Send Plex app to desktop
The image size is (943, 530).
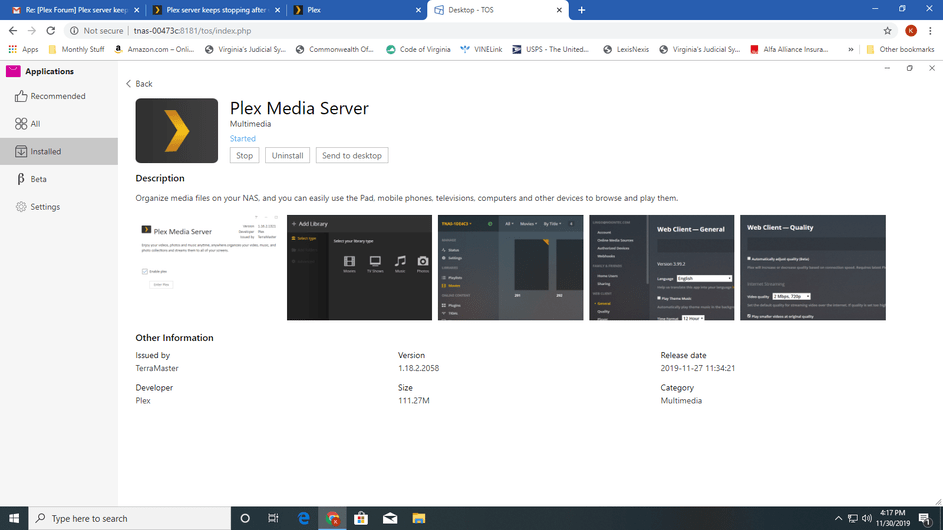(x=352, y=155)
